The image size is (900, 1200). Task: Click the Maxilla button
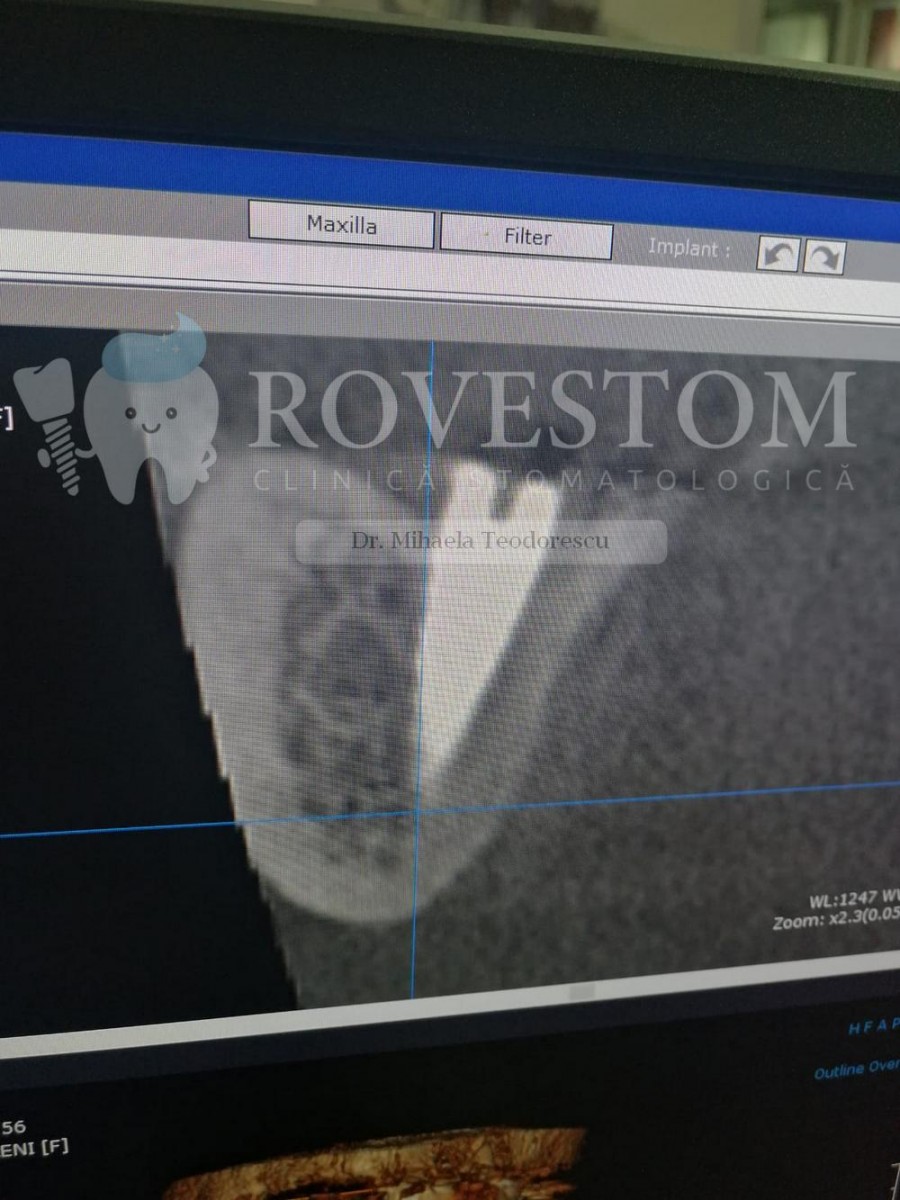(341, 226)
